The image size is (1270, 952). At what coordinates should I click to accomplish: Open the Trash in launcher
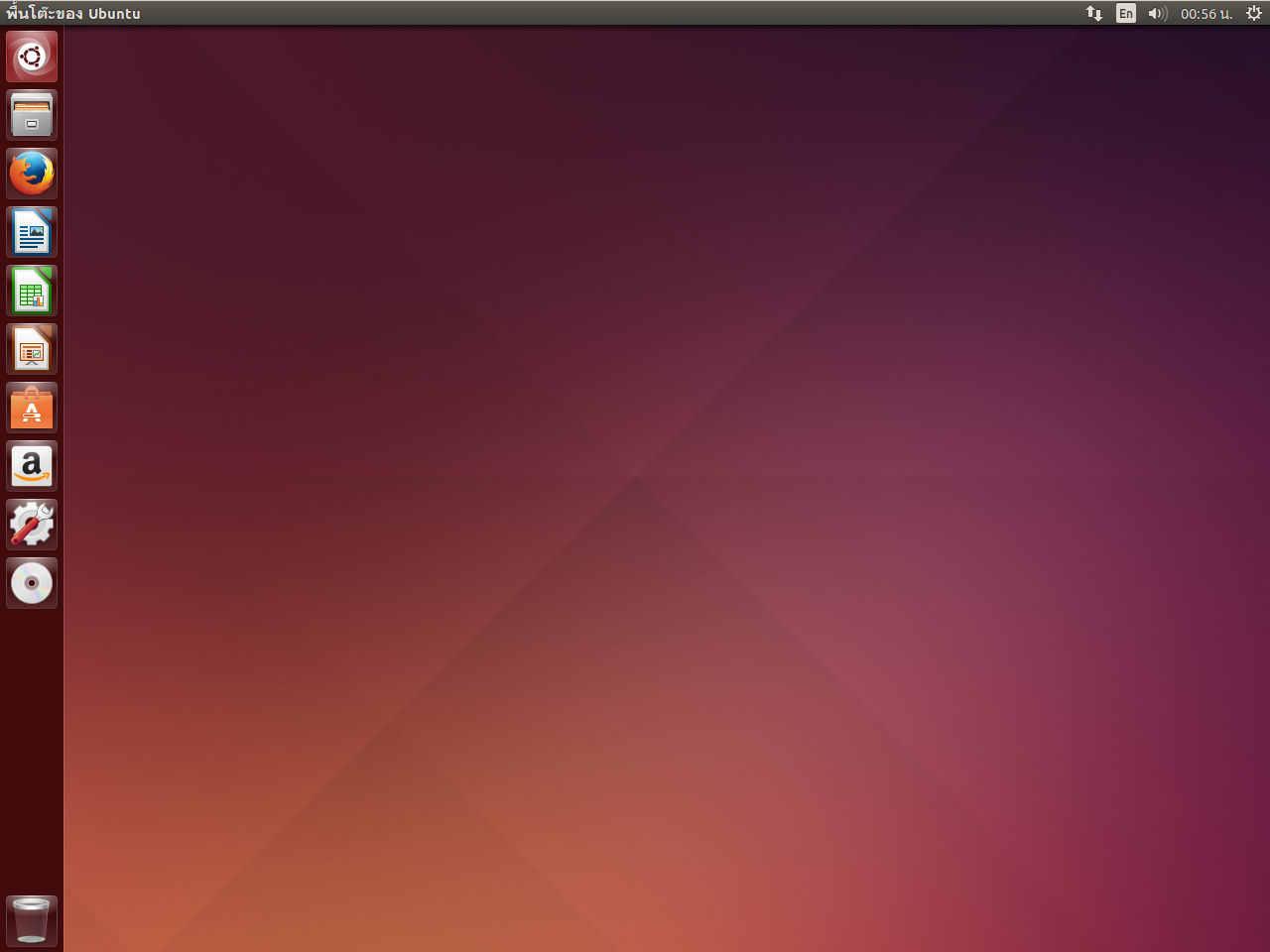(x=32, y=920)
